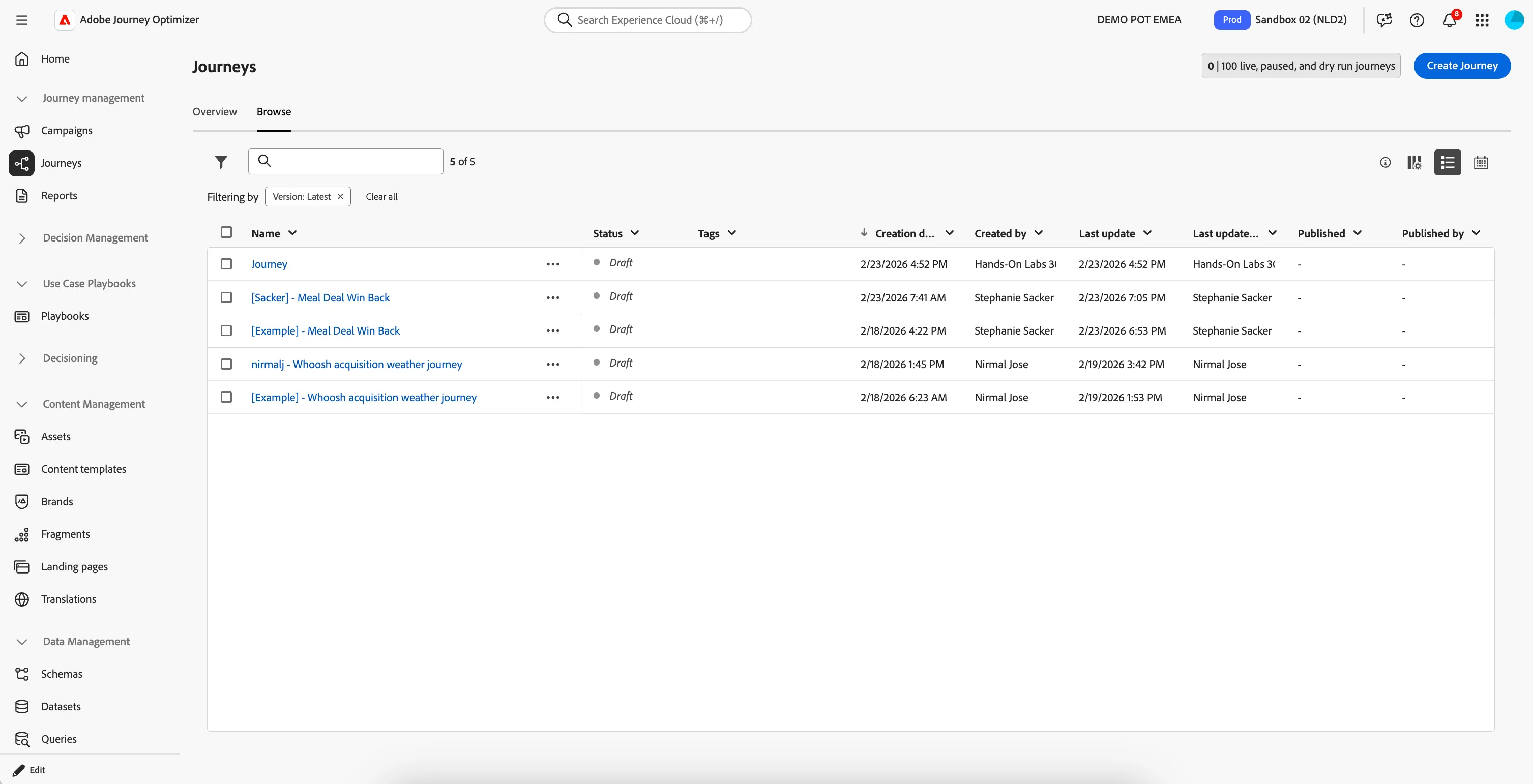Image resolution: width=1533 pixels, height=784 pixels.
Task: Open the feedback chat icon in header
Action: (x=1384, y=20)
